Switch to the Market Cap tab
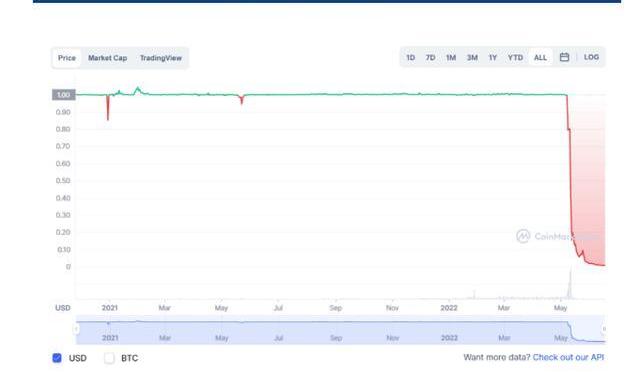This screenshot has width=640, height=372. pyautogui.click(x=107, y=58)
